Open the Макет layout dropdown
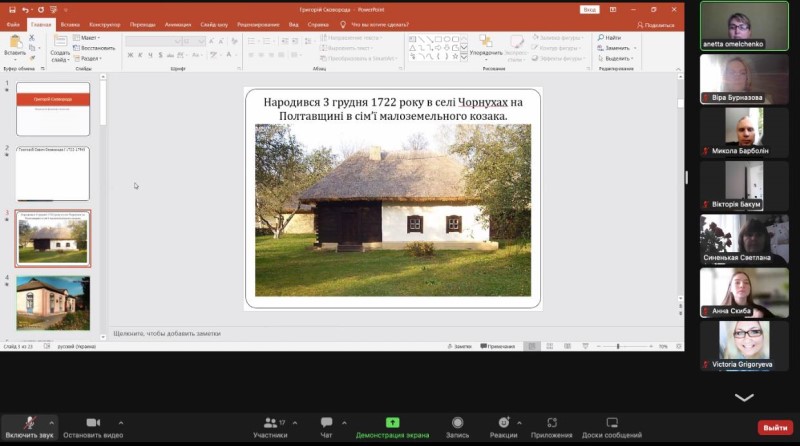This screenshot has width=800, height=446. (x=87, y=38)
